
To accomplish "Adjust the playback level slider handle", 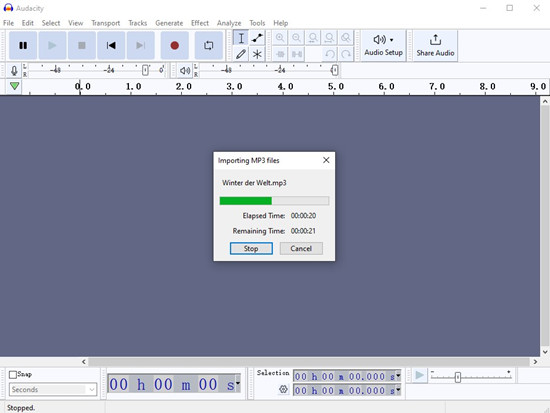I will click(x=335, y=70).
